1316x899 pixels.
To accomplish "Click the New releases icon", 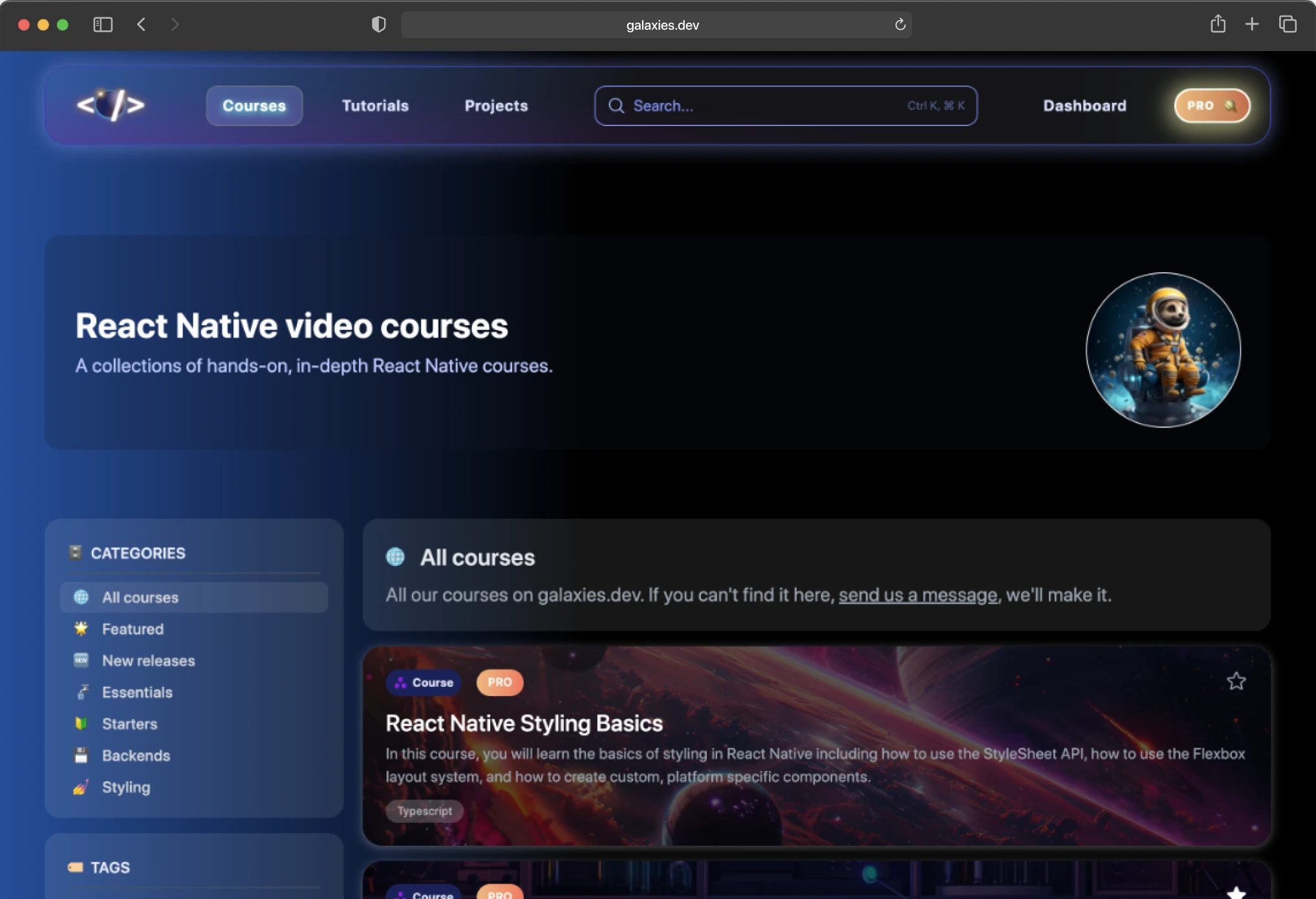I will pyautogui.click(x=81, y=660).
